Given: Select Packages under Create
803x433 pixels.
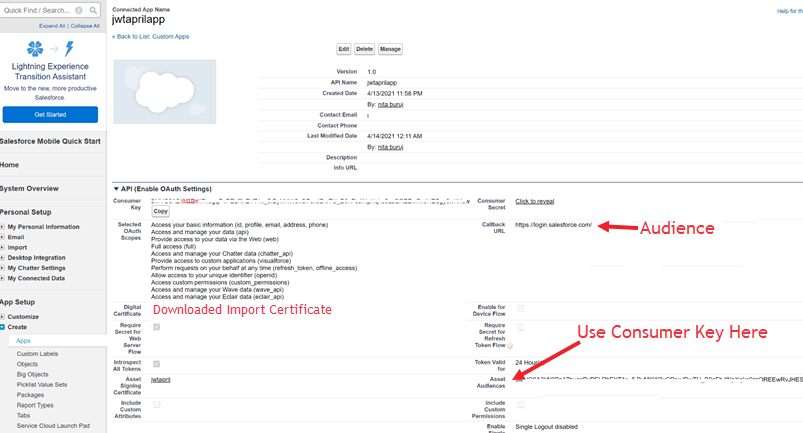Looking at the screenshot, I should coord(30,395).
